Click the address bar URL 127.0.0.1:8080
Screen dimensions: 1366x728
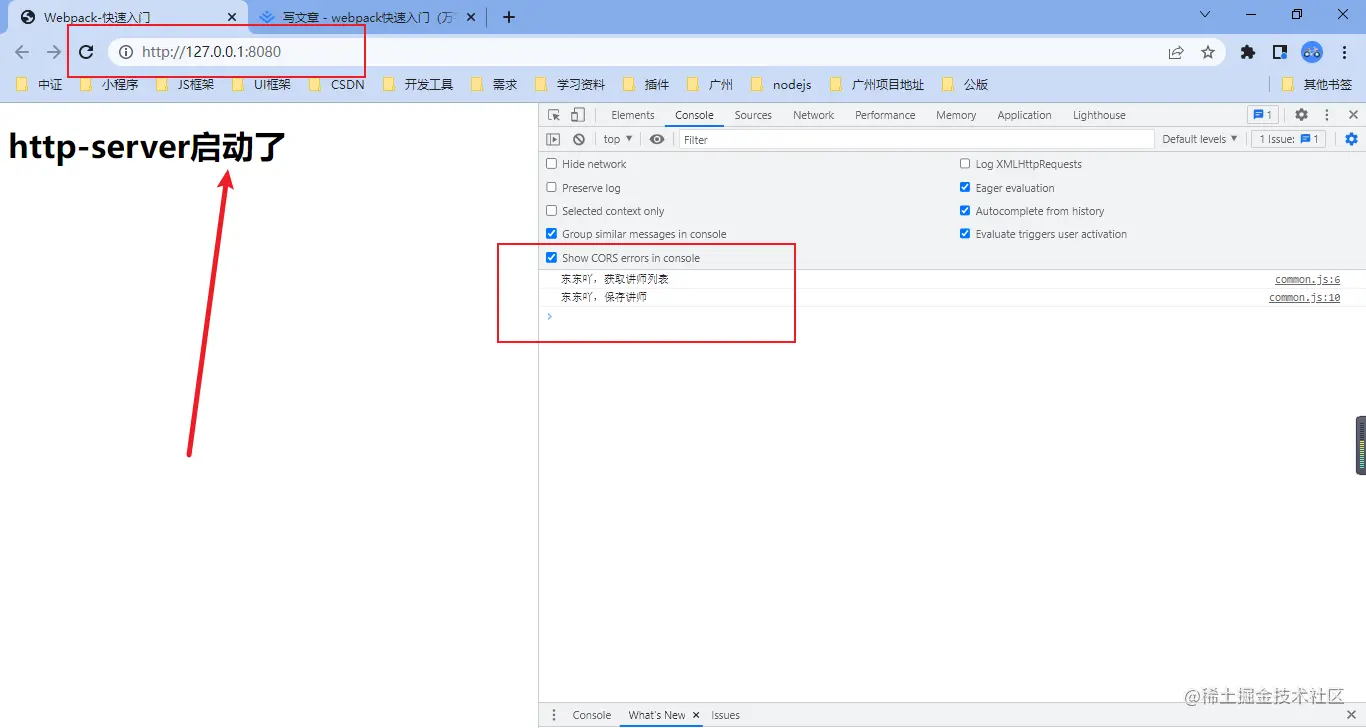(211, 52)
